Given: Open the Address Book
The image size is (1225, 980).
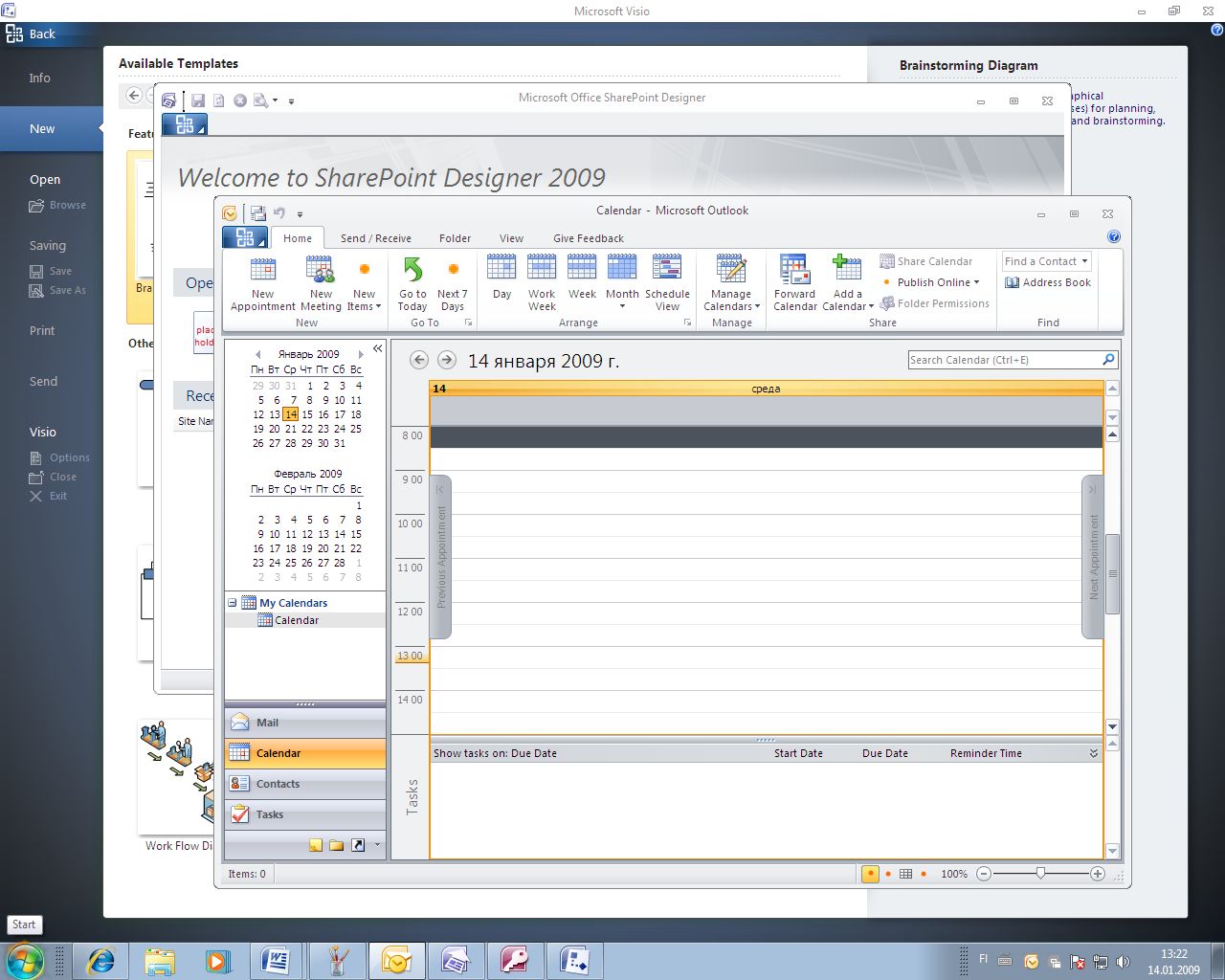Looking at the screenshot, I should tap(1048, 282).
